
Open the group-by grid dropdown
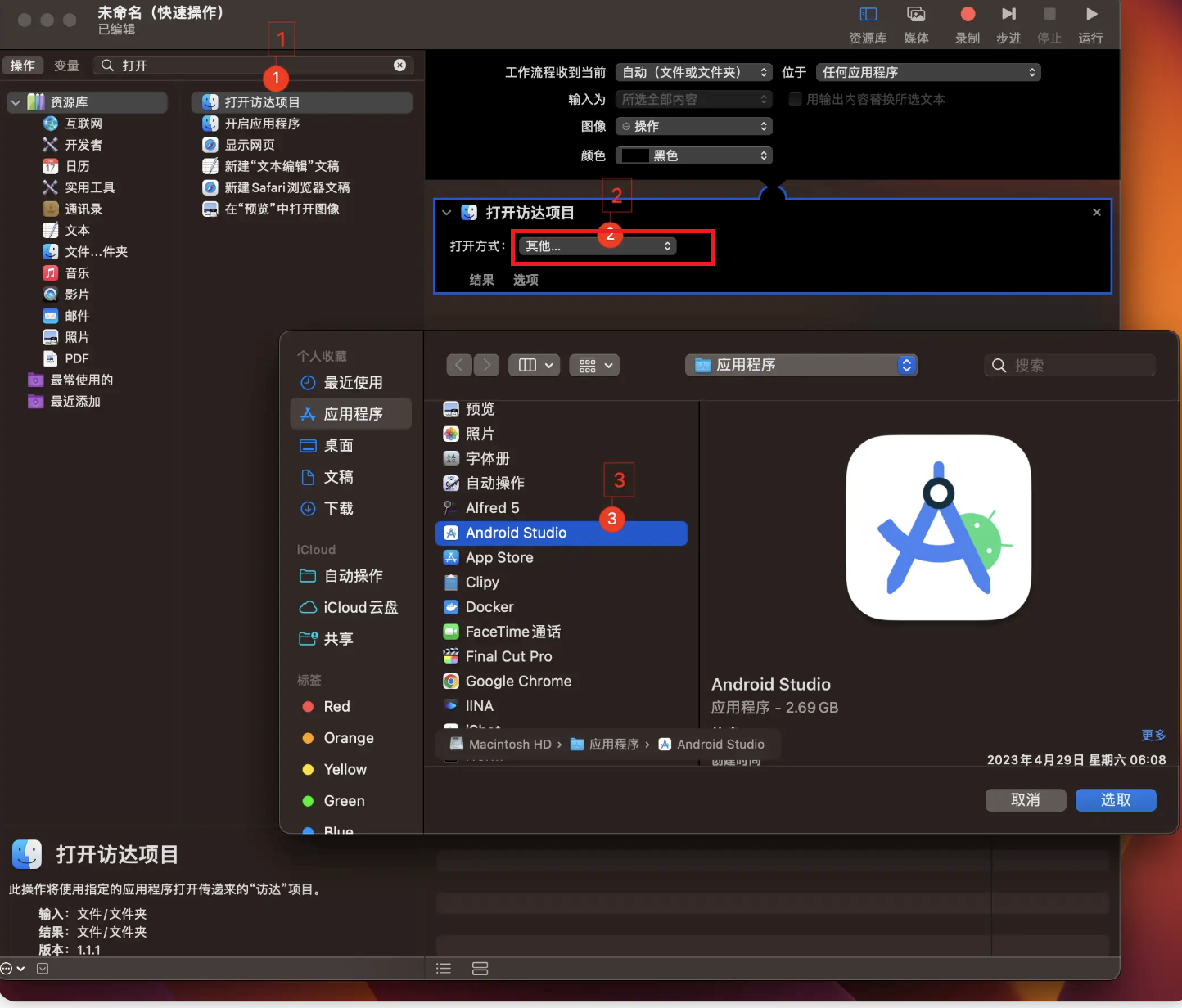click(x=594, y=365)
